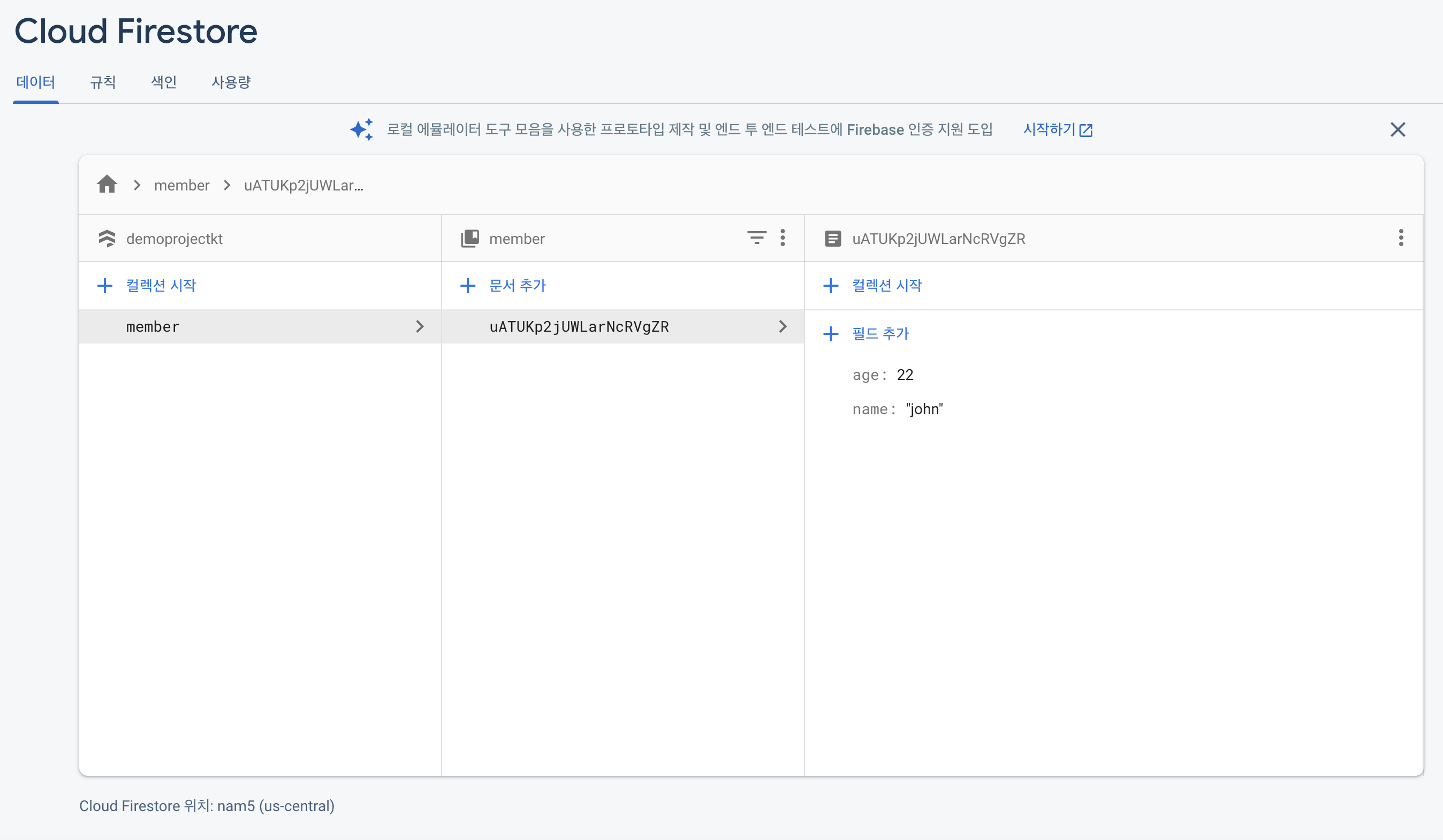Open document three-dot options menu
Screen dimensions: 1443x840
(x=1401, y=238)
